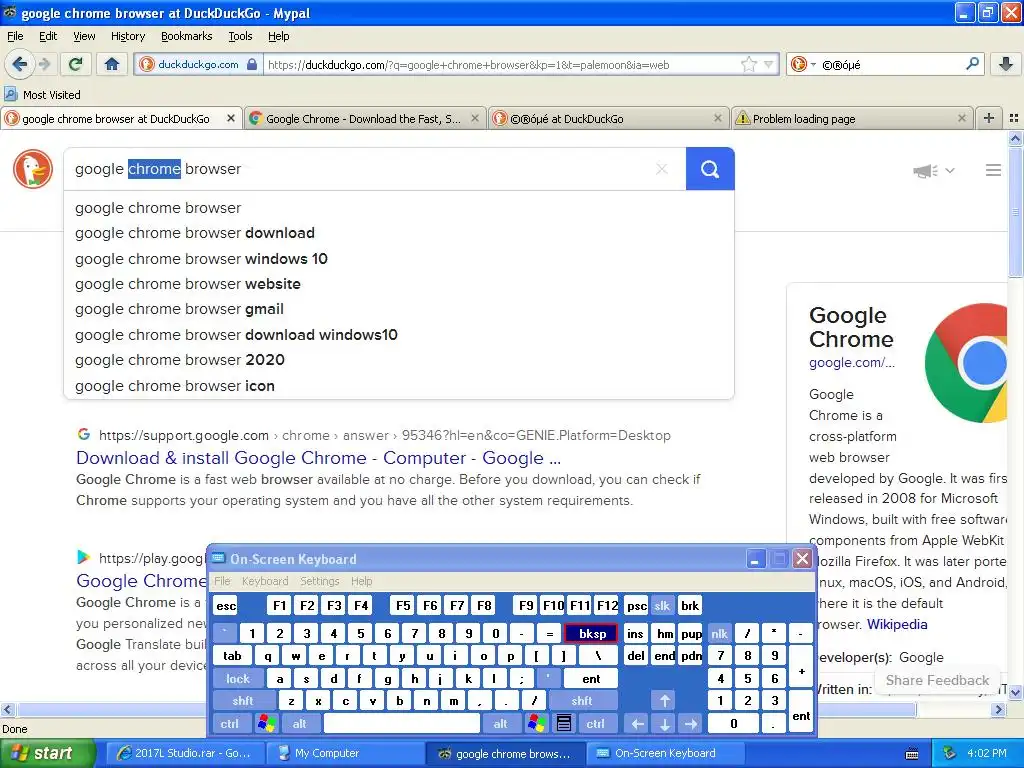Expand the chevron next to megaphone icon

point(950,170)
